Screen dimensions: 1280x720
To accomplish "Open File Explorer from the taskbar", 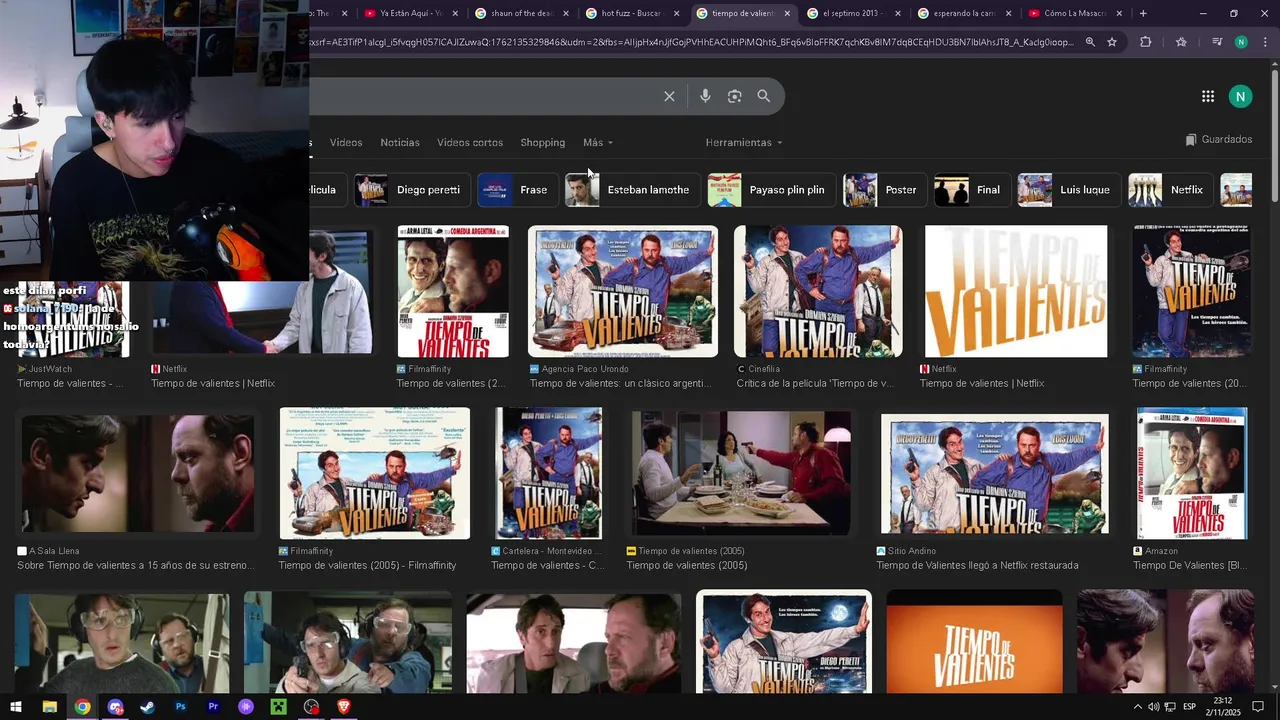I will coord(49,707).
